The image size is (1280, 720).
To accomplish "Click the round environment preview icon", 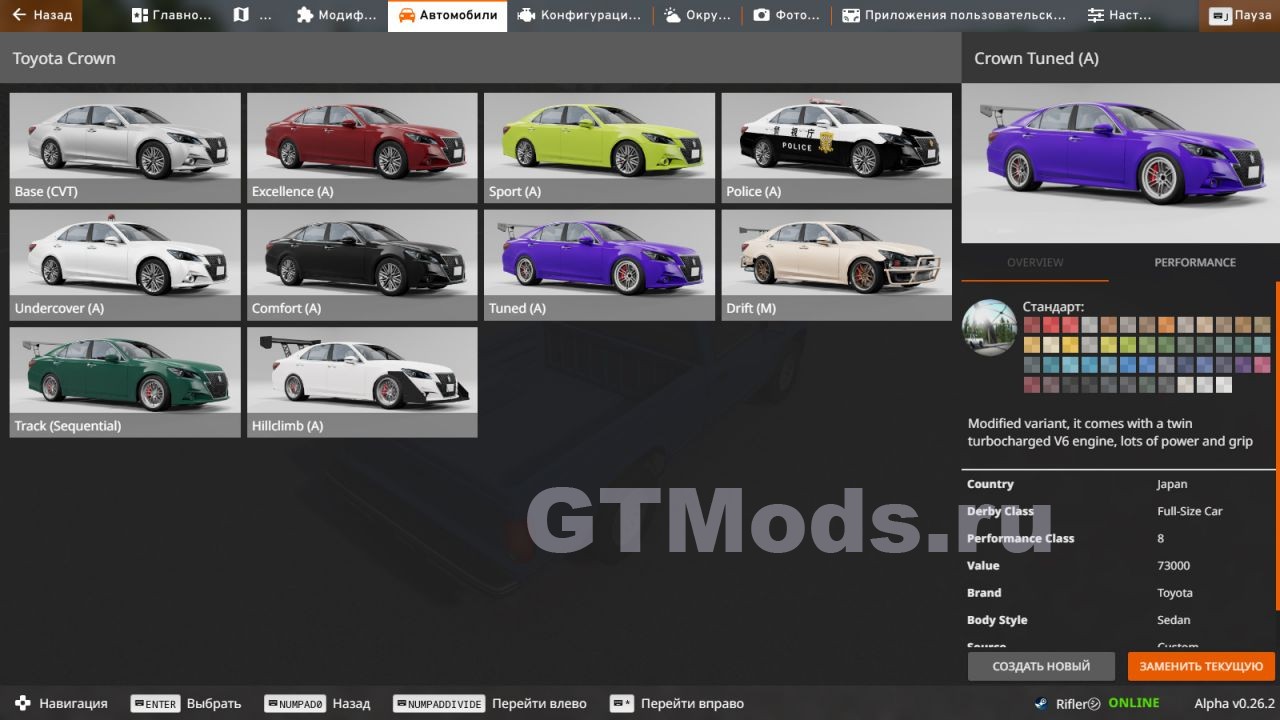I will point(989,327).
